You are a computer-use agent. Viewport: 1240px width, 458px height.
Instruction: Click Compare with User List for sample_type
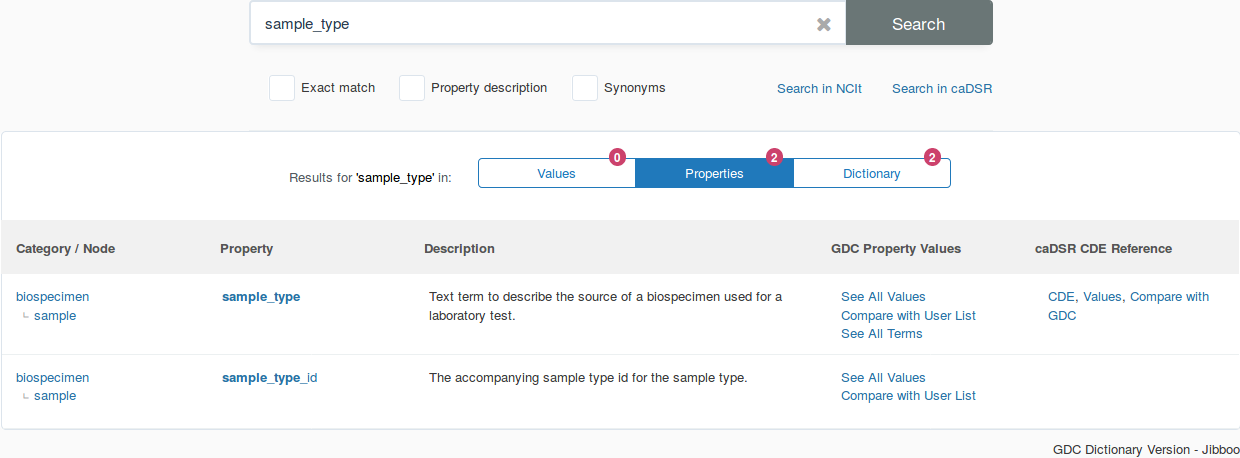tap(908, 316)
